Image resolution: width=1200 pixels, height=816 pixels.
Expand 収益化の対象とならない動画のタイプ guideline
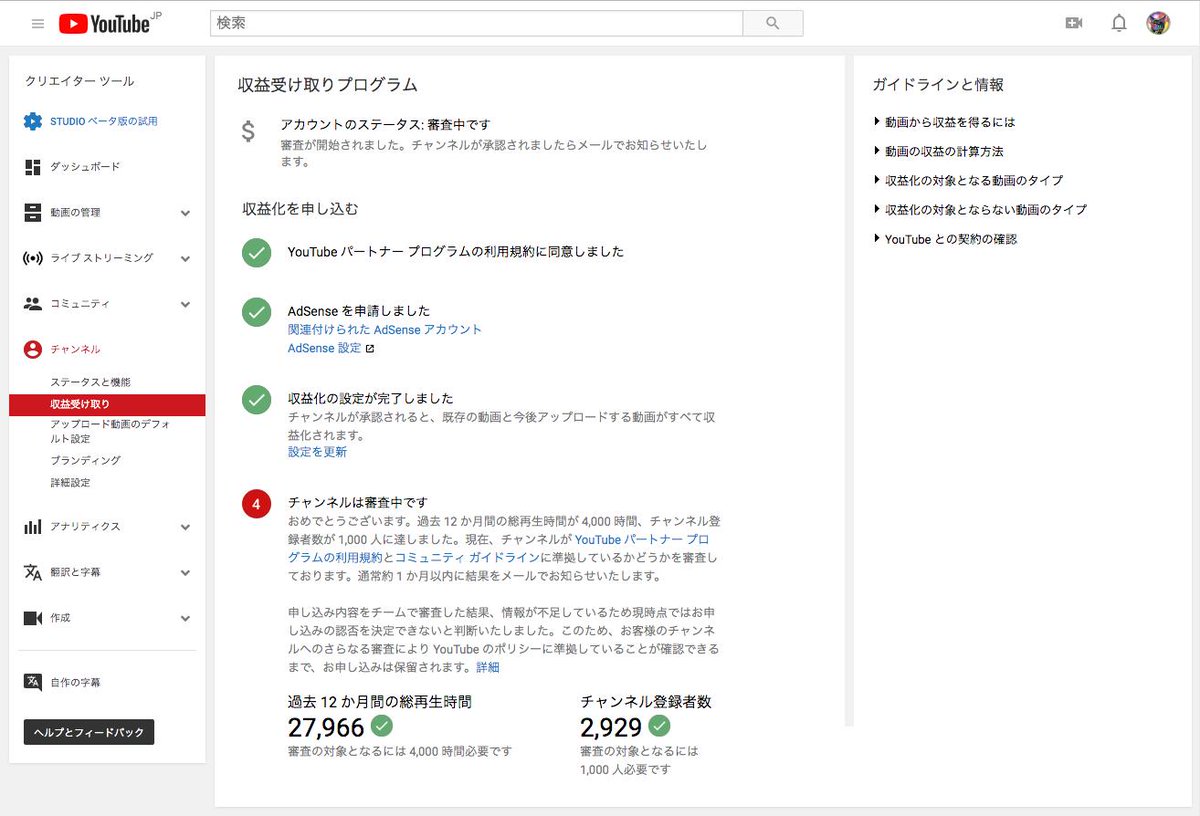click(980, 210)
